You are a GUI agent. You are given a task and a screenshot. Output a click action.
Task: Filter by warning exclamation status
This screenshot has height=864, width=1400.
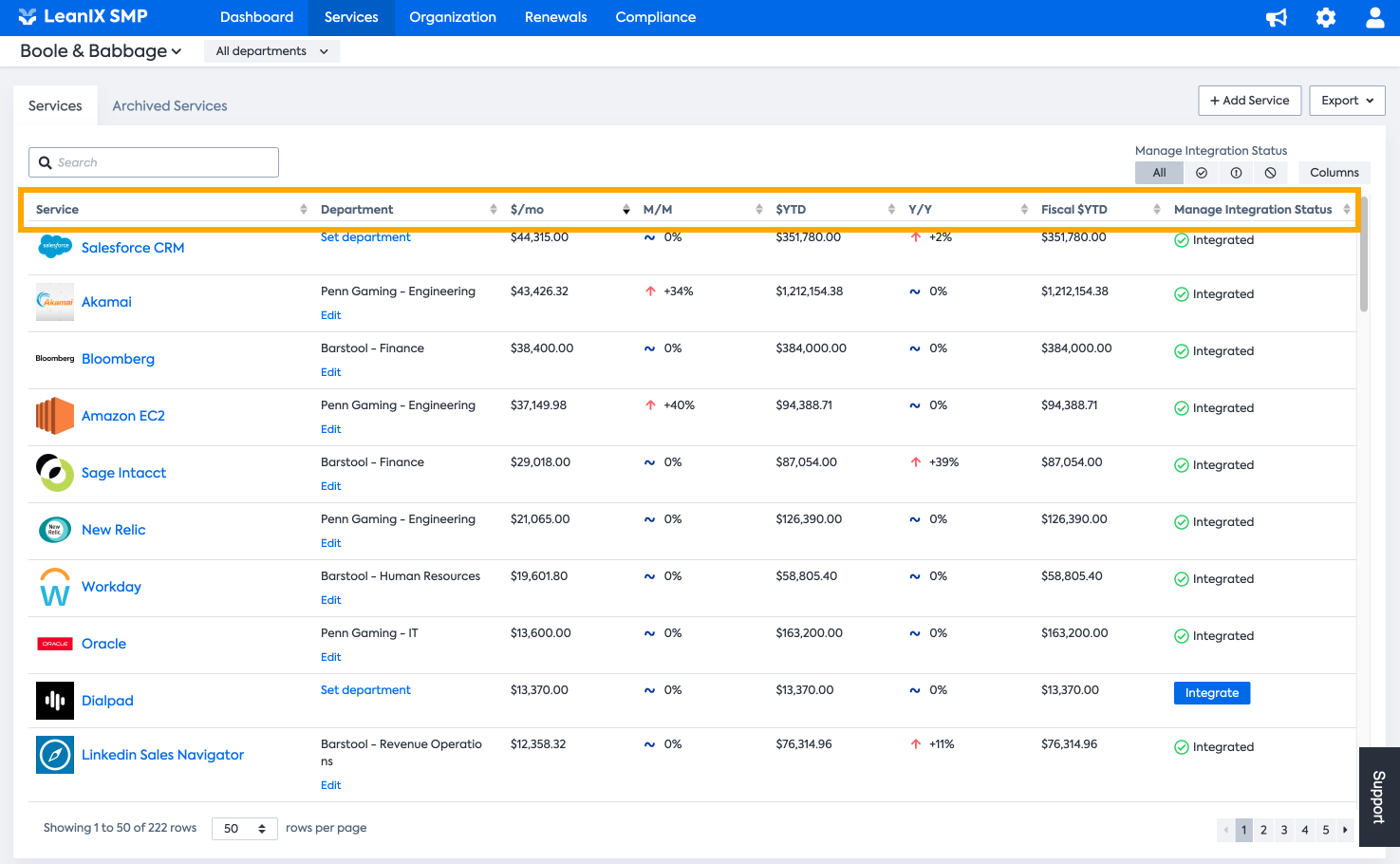(x=1236, y=173)
